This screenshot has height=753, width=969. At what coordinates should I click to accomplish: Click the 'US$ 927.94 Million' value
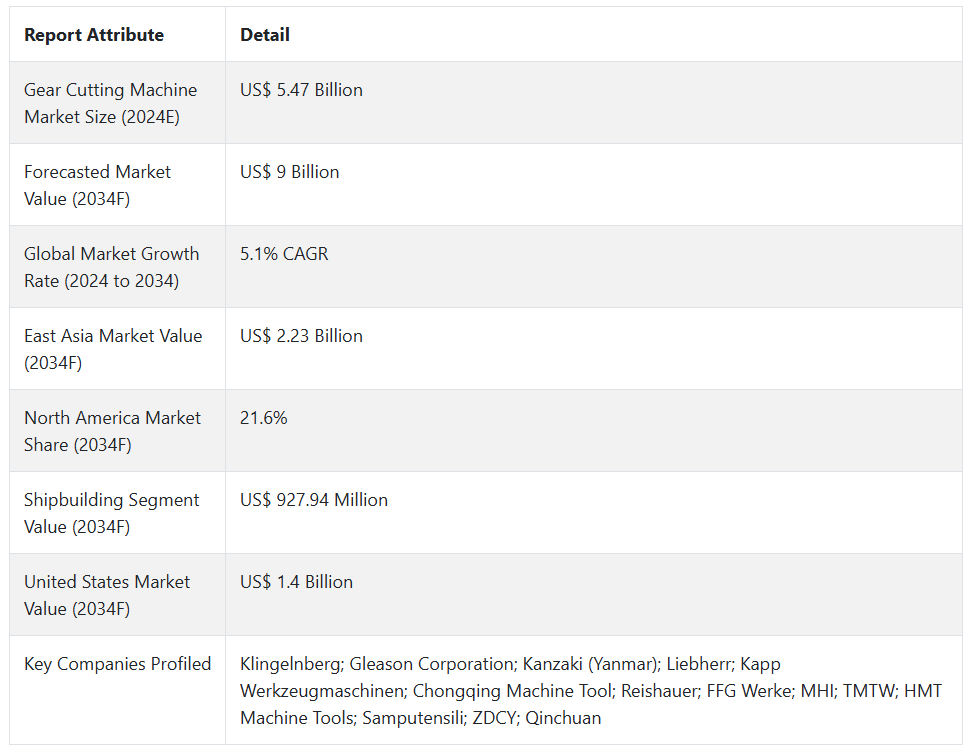tap(314, 500)
